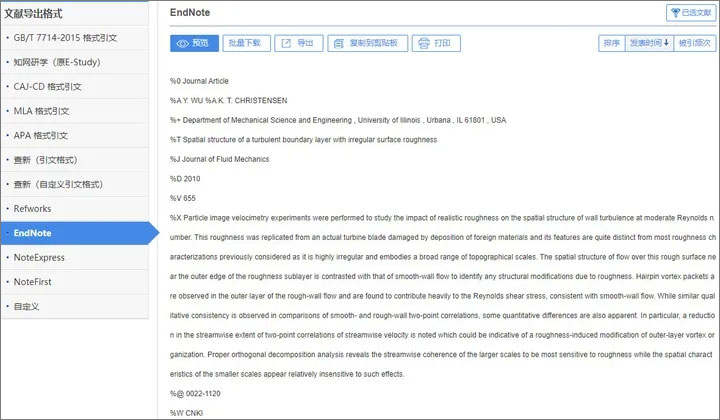Click the 打印 print button
The width and height of the screenshot is (720, 420).
[x=436, y=43]
